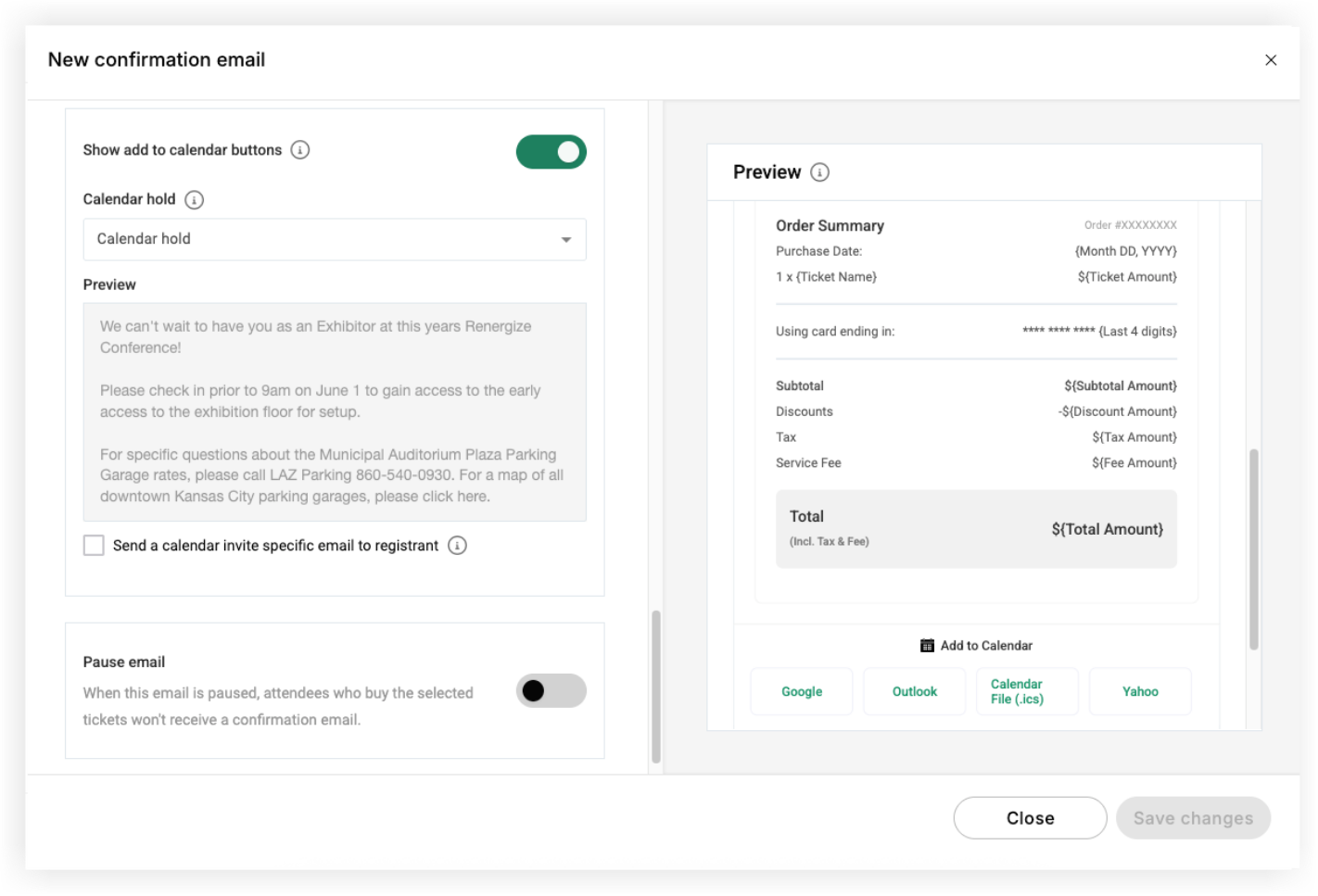Click the calendar hold preview text box
The width and height of the screenshot is (1318, 896).
point(335,412)
